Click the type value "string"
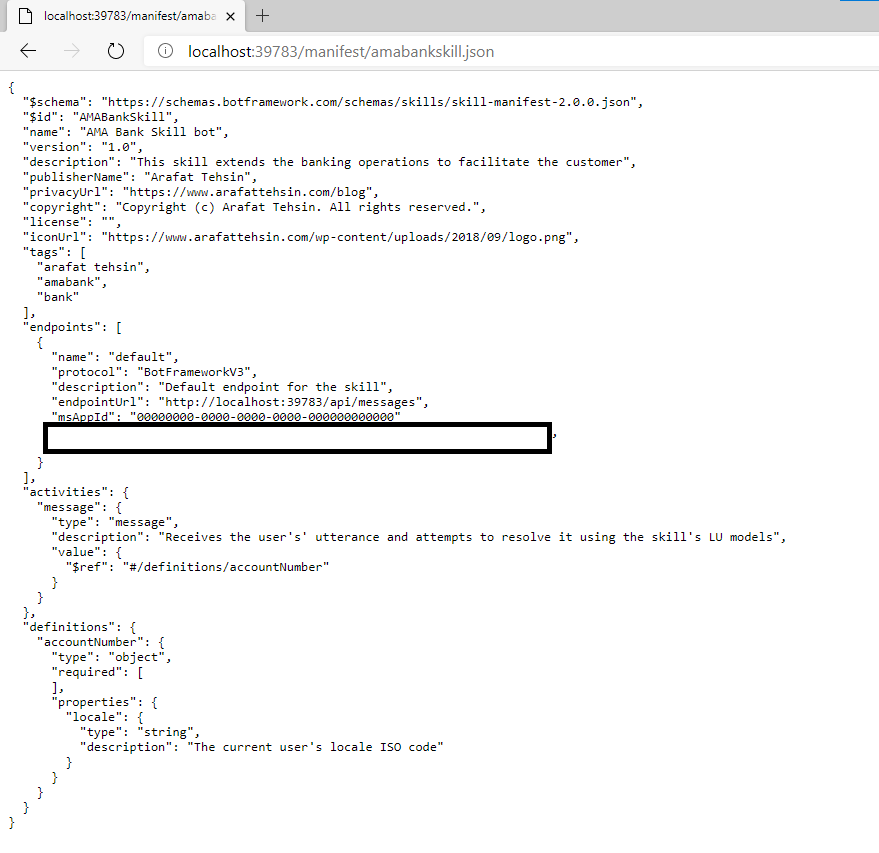Viewport: 879px width, 853px height. 165,733
